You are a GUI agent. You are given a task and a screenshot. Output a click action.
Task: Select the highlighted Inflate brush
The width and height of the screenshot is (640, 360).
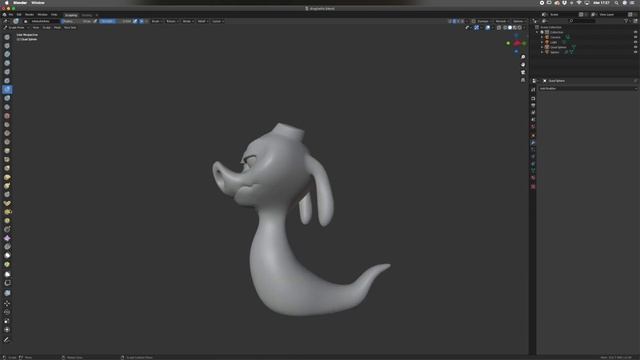coord(7,89)
